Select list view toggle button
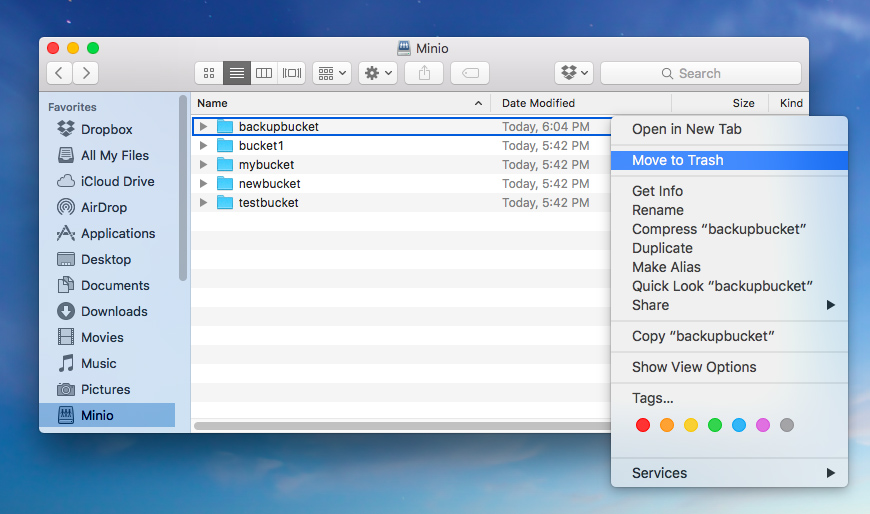Viewport: 870px width, 514px height. (x=237, y=73)
